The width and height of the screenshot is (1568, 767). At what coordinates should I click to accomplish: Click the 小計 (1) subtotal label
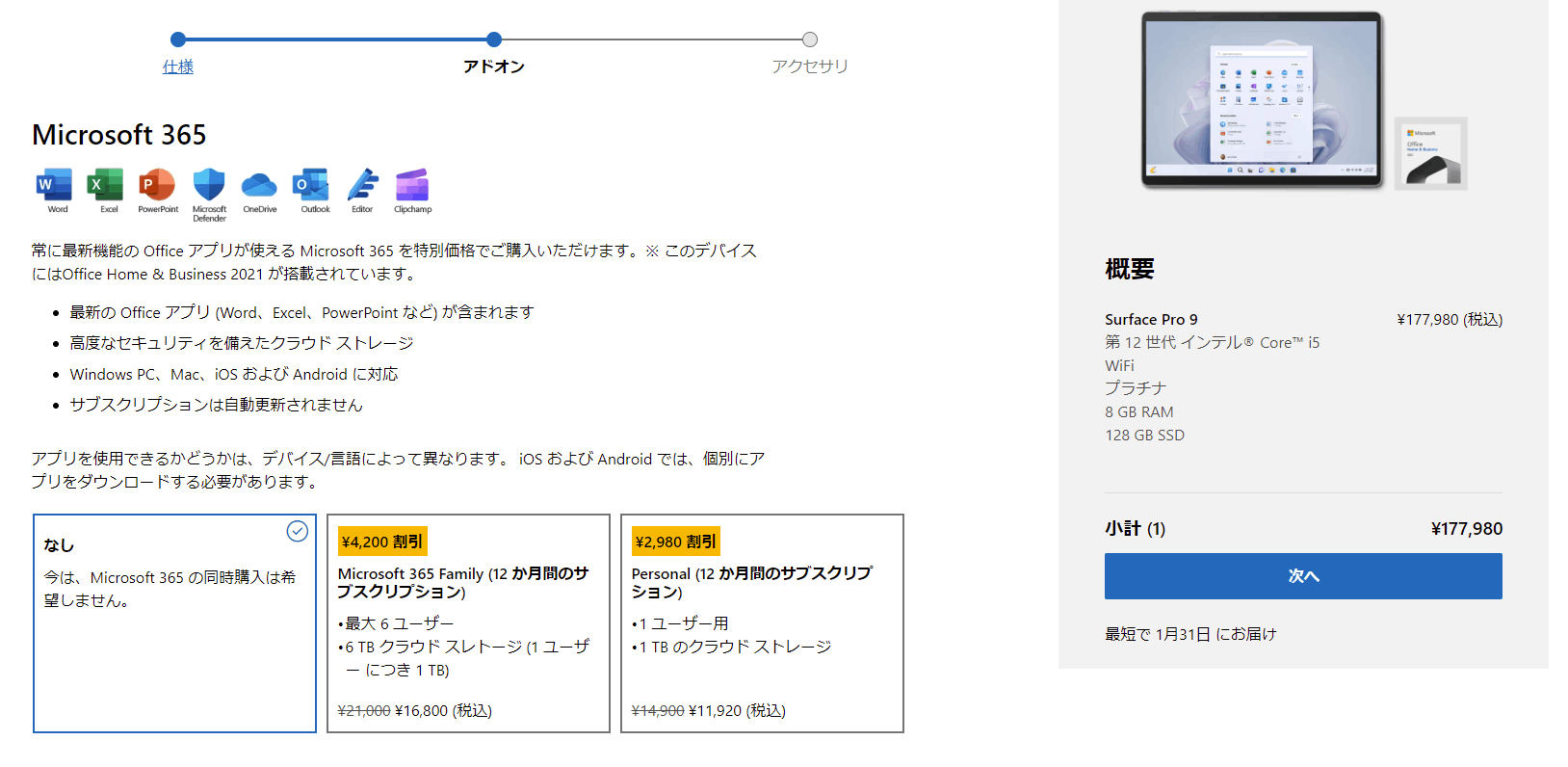pyautogui.click(x=1135, y=528)
